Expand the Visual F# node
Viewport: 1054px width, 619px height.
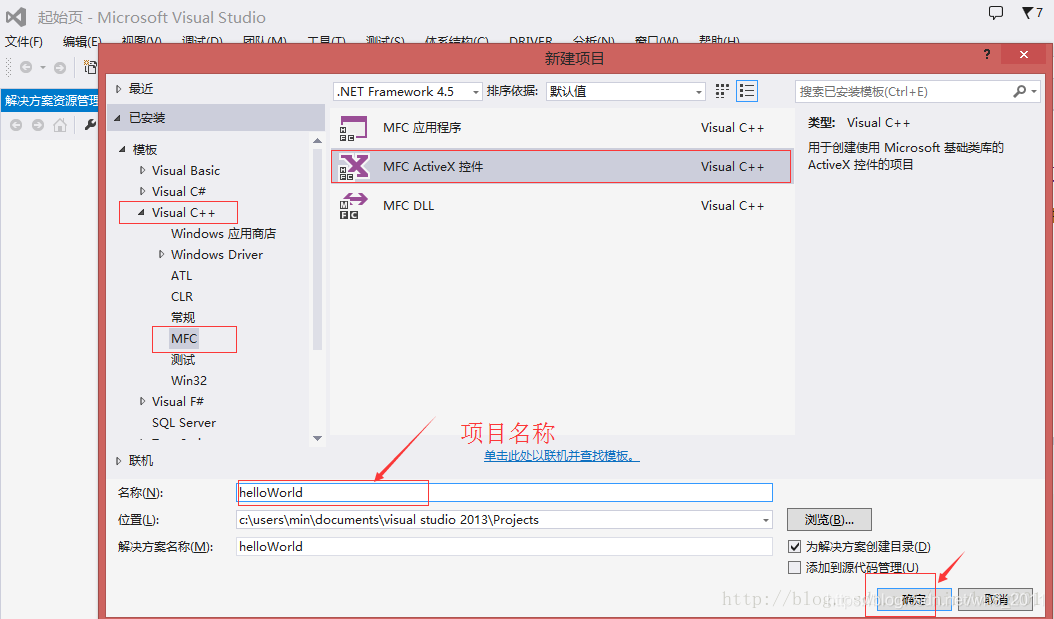pyautogui.click(x=142, y=401)
